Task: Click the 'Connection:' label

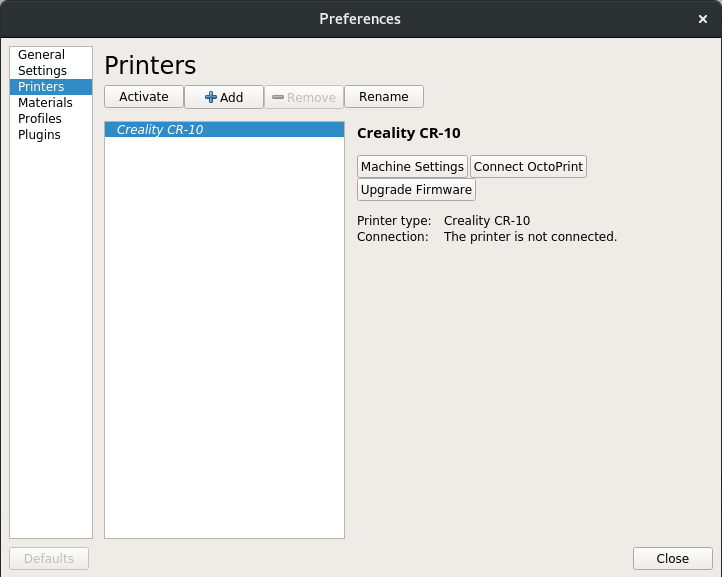Action: coord(393,237)
